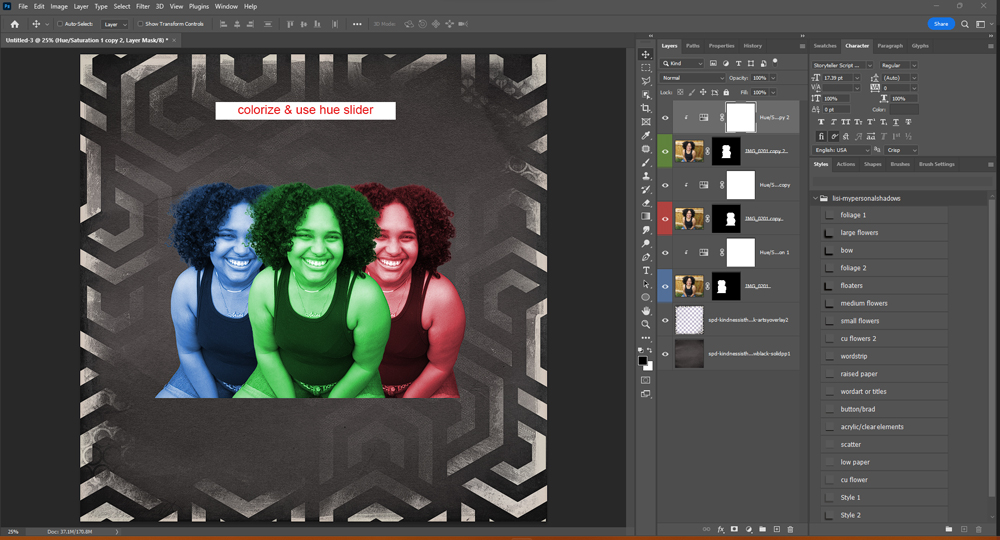The image size is (1000, 540).
Task: Toggle the Auto-Select checkbox
Action: click(x=60, y=24)
